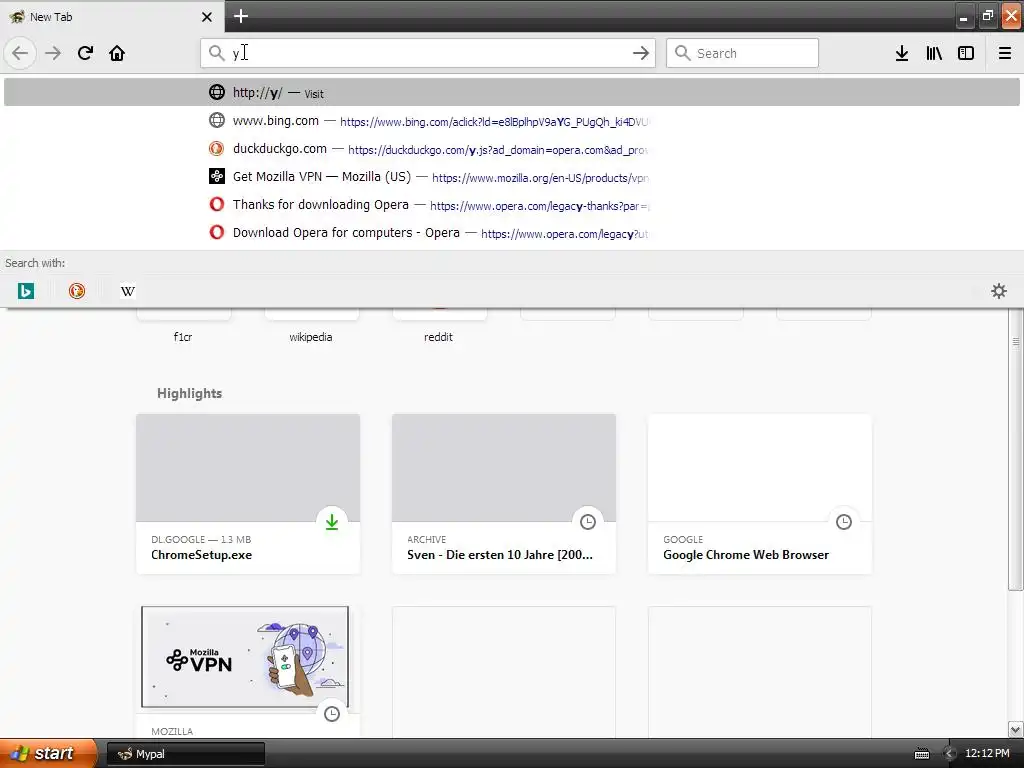
Task: Choose Get Mozilla VPN suggestion
Action: pyautogui.click(x=511, y=177)
